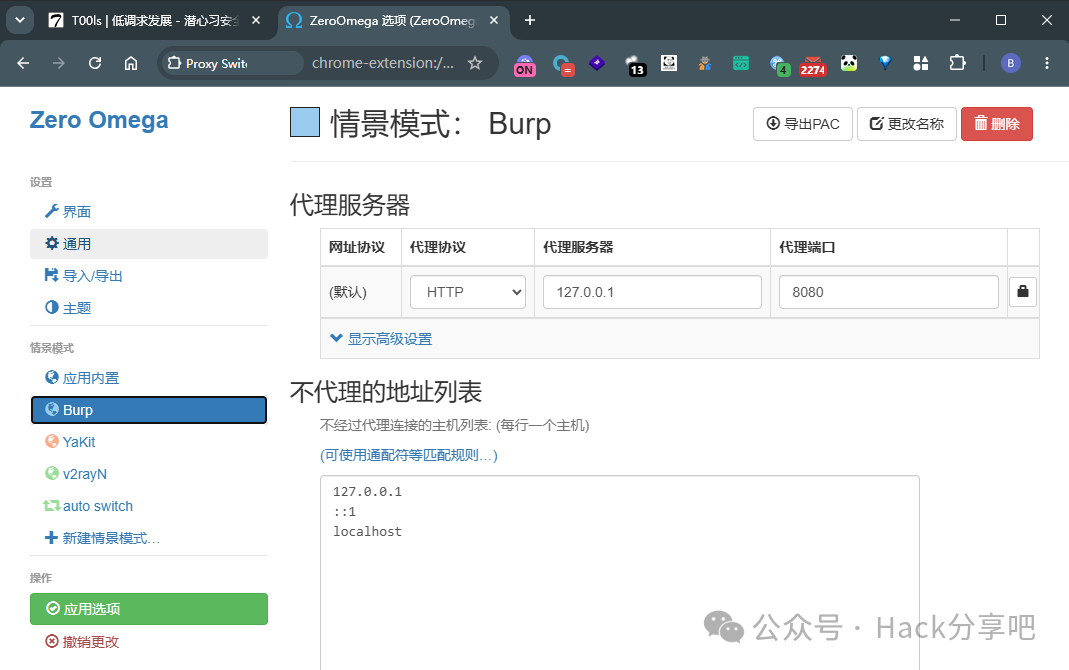The width and height of the screenshot is (1069, 670).
Task: Open the tab search dropdown arrow
Action: (x=20, y=20)
